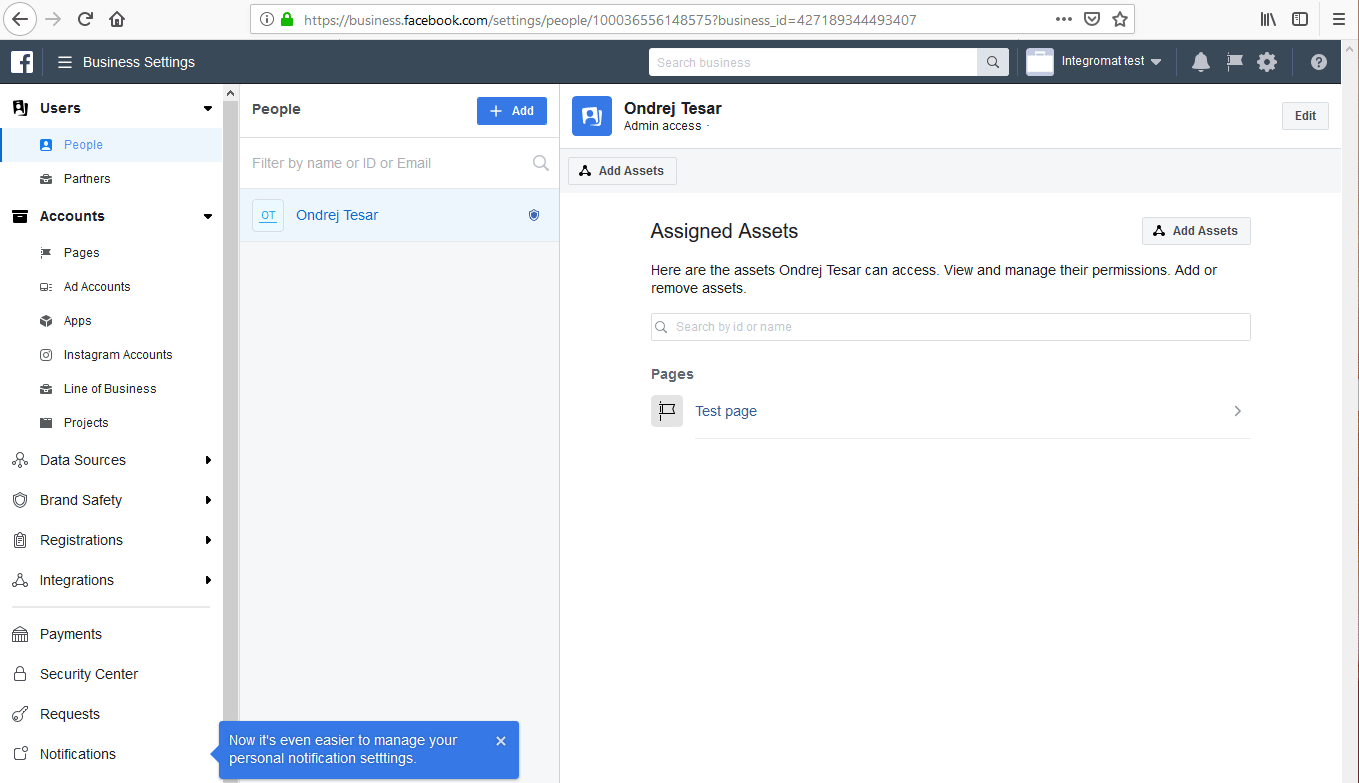The height and width of the screenshot is (783, 1359).
Task: Bookmark this page with the star icon
Action: pyautogui.click(x=1120, y=19)
